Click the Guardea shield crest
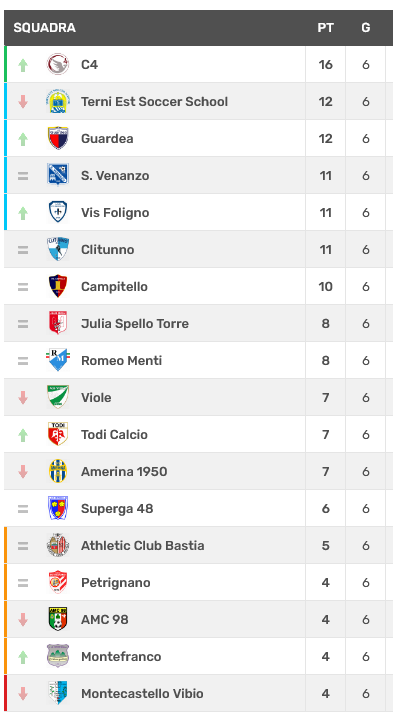Viewport: 393px width, 715px height. [58, 138]
